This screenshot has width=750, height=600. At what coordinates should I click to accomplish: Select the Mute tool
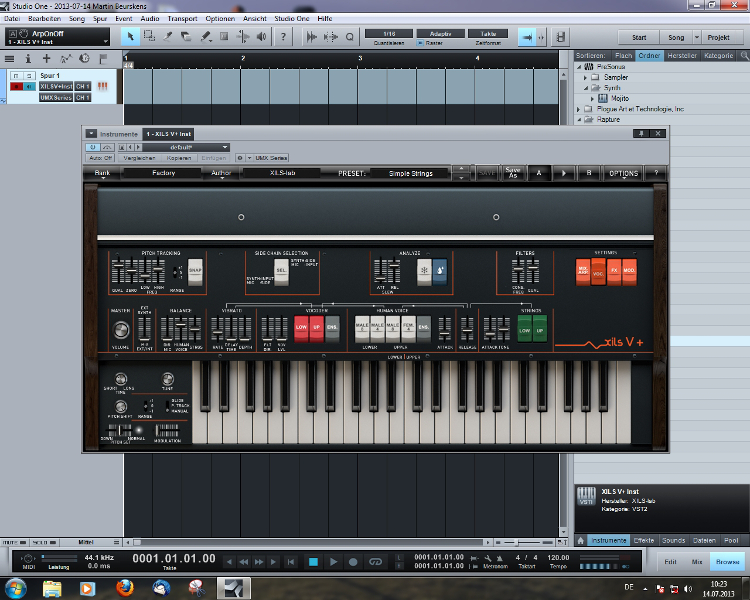coord(224,36)
